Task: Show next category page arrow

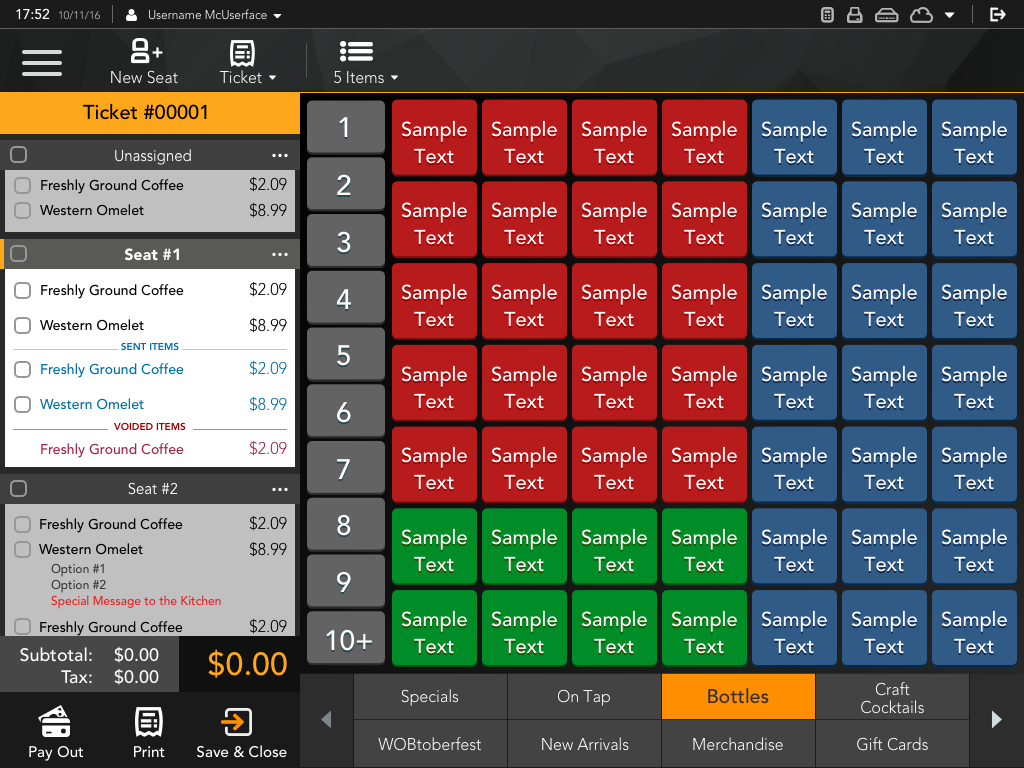Action: pos(997,720)
